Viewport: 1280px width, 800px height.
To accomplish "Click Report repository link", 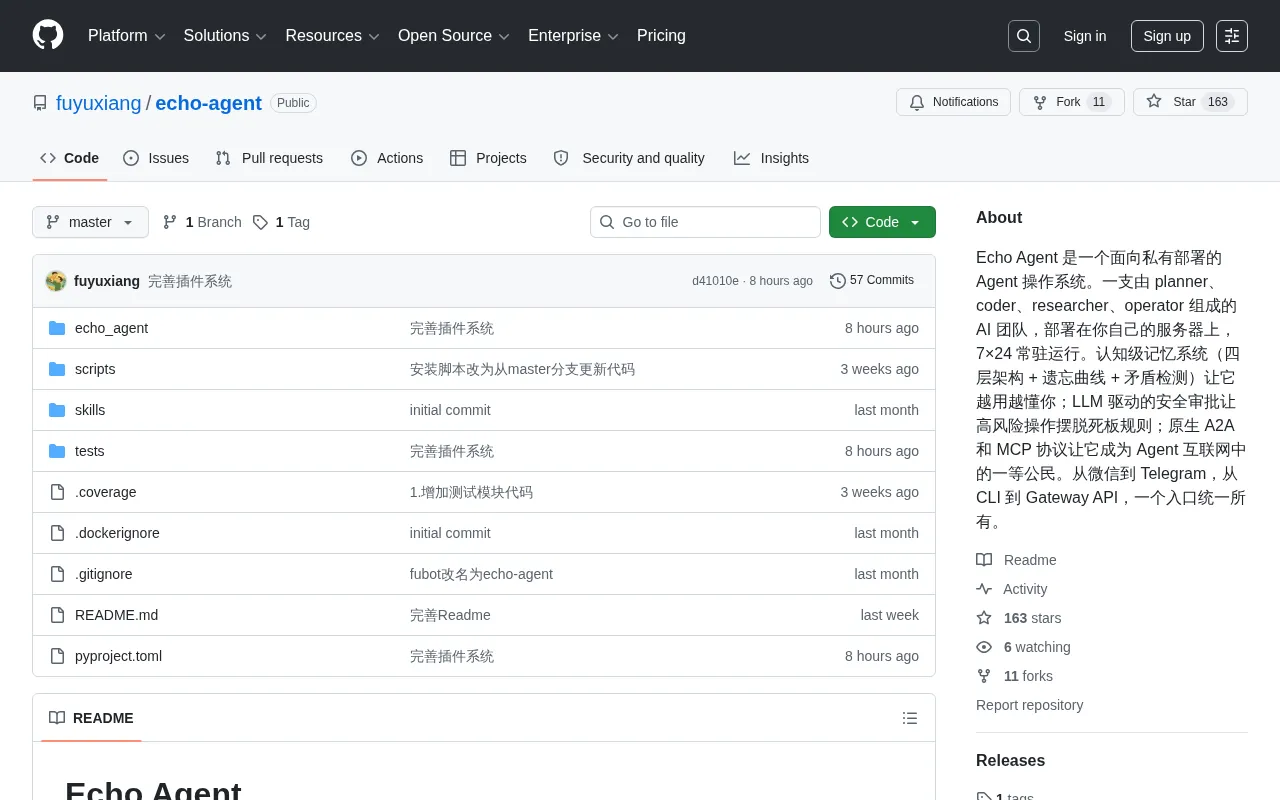I will 1029,705.
